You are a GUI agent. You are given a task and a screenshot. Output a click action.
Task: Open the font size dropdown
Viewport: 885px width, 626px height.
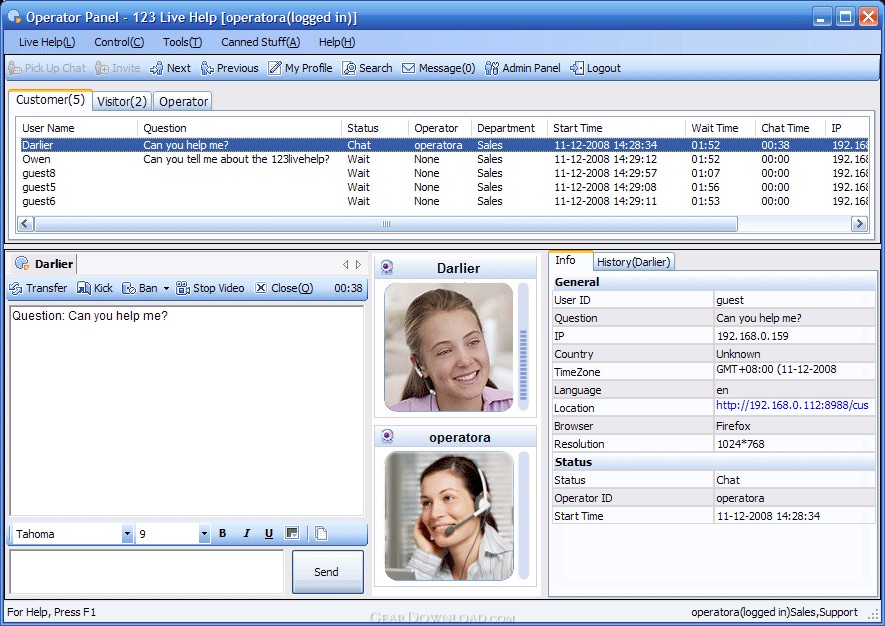204,534
